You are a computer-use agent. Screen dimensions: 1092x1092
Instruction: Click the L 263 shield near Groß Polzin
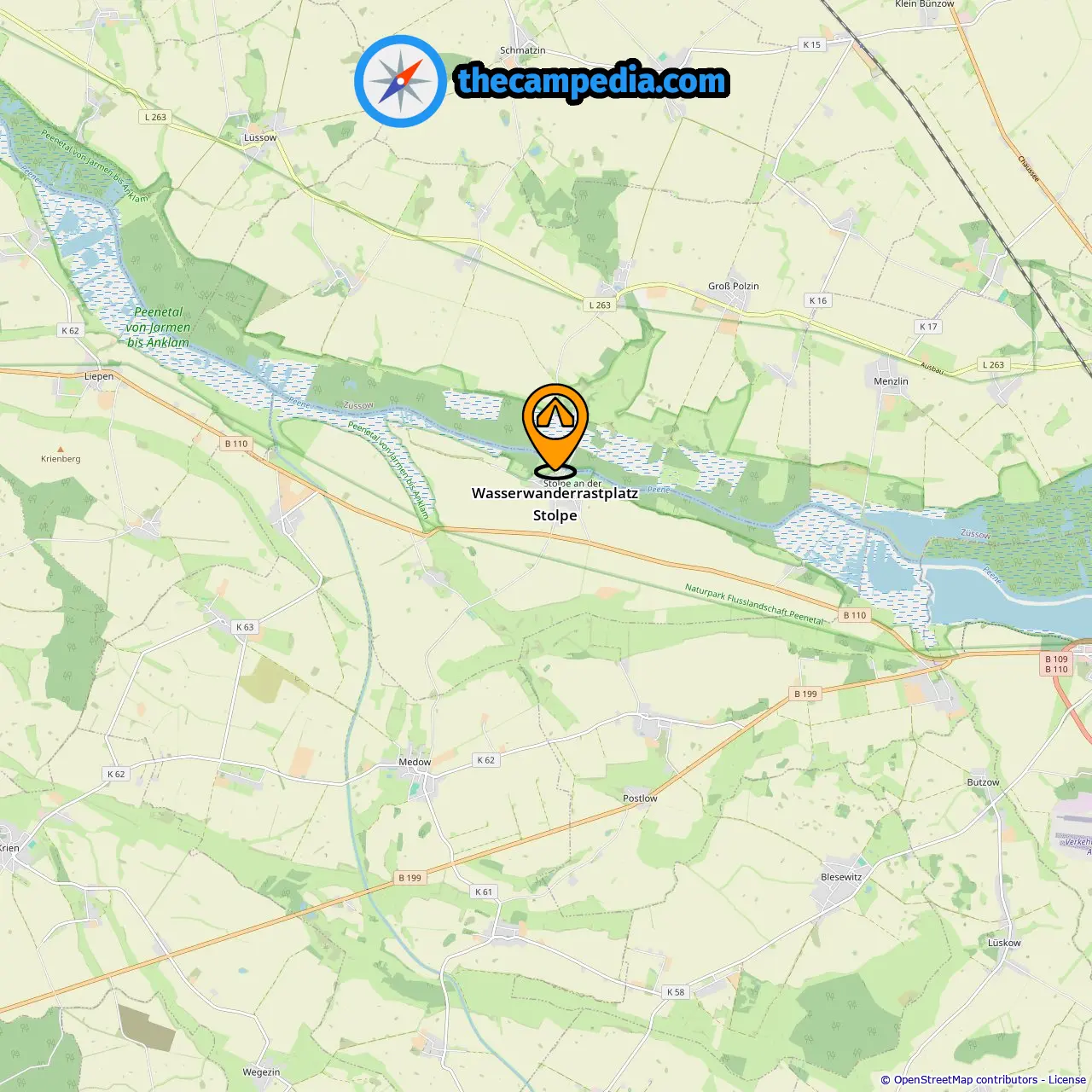(600, 305)
